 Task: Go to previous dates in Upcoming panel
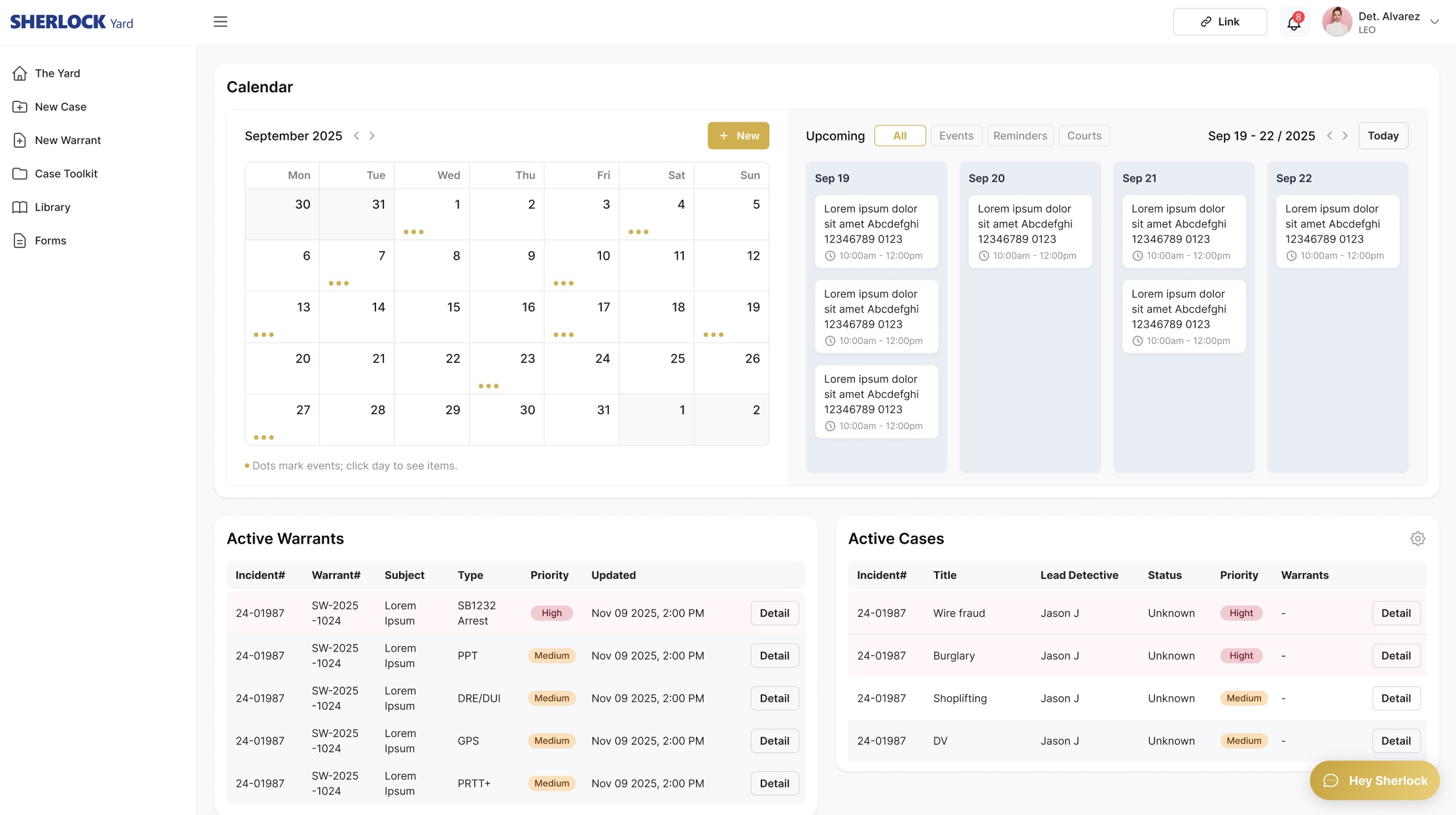click(1329, 135)
